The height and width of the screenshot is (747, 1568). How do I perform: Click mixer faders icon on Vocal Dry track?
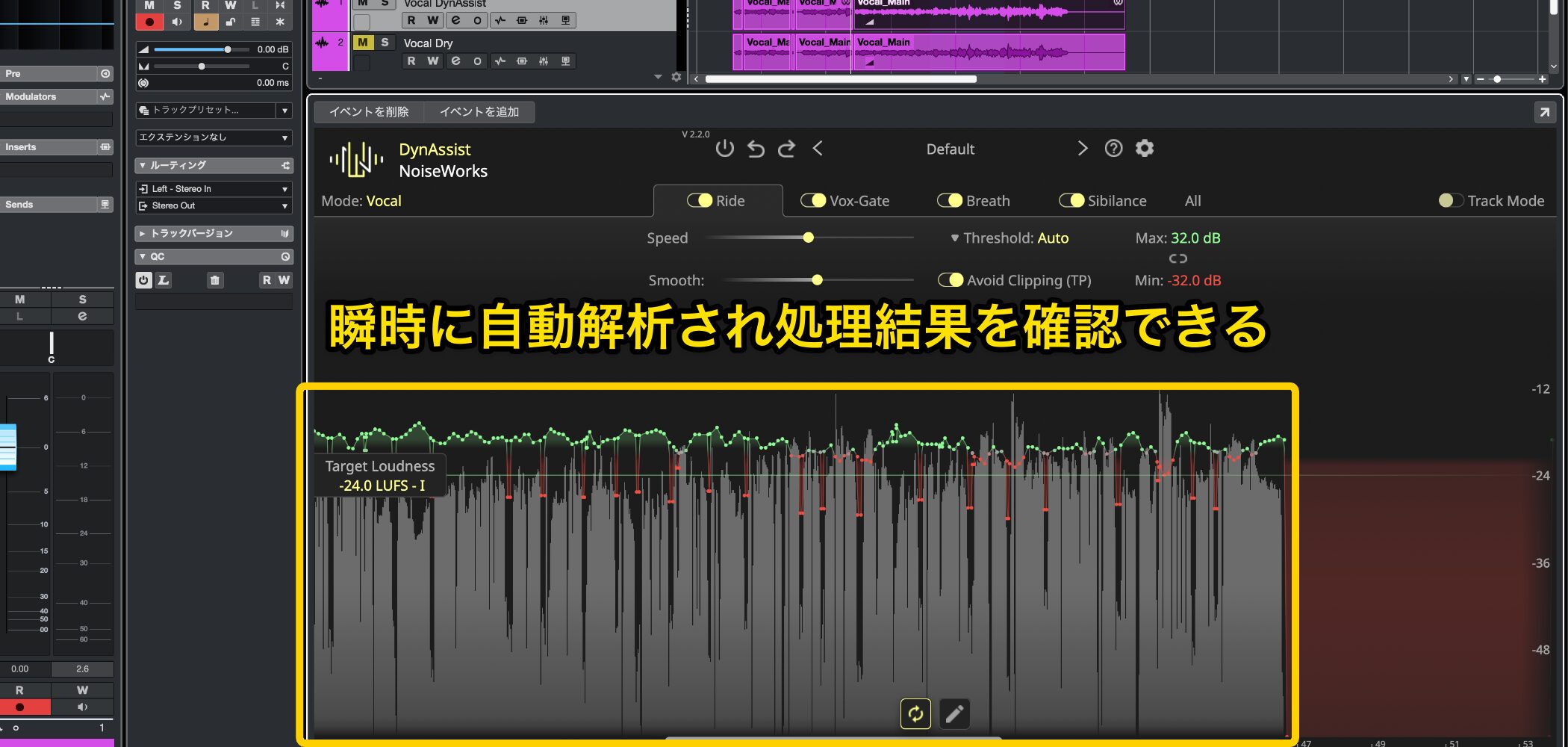[x=544, y=61]
